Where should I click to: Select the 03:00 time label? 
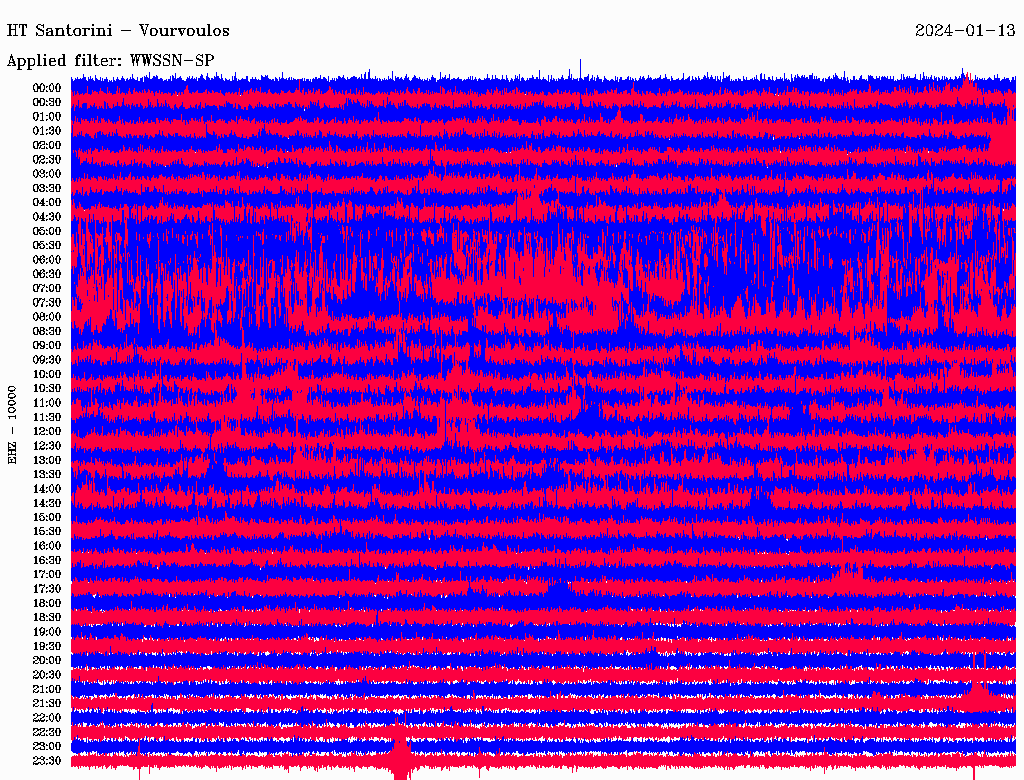click(x=47, y=174)
